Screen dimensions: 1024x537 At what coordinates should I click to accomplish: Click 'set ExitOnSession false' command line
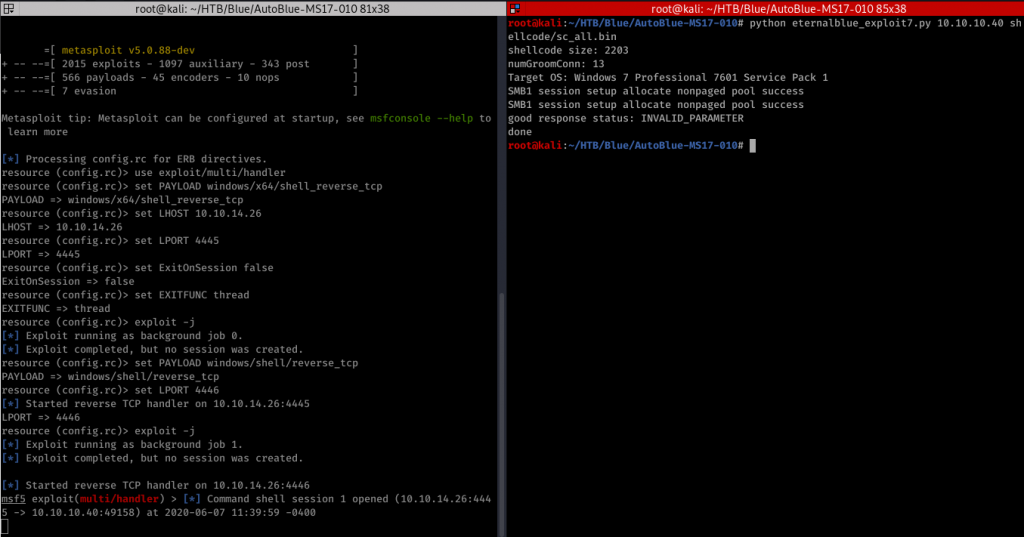coord(137,268)
